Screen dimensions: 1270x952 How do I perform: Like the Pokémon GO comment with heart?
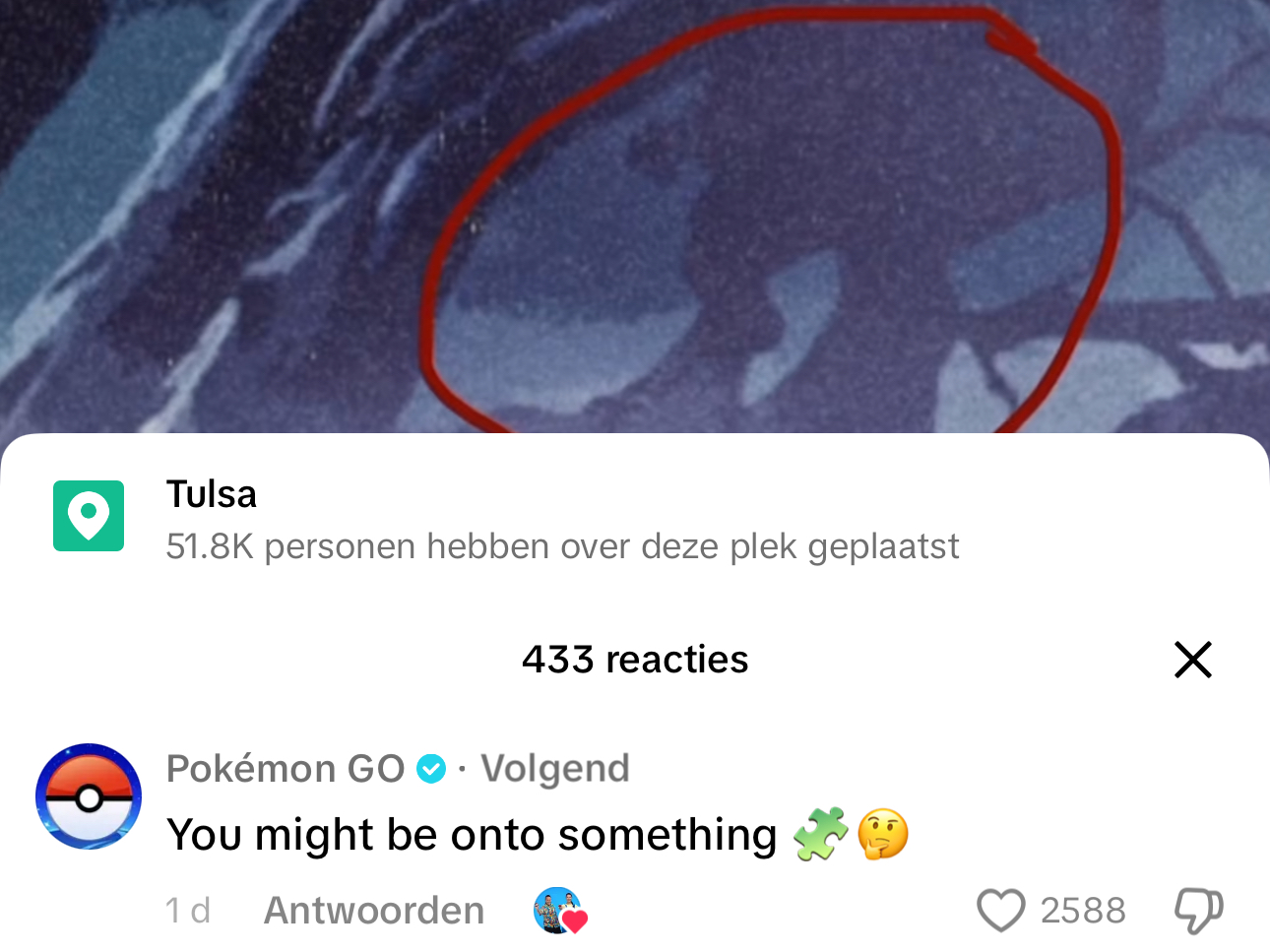coord(1001,911)
